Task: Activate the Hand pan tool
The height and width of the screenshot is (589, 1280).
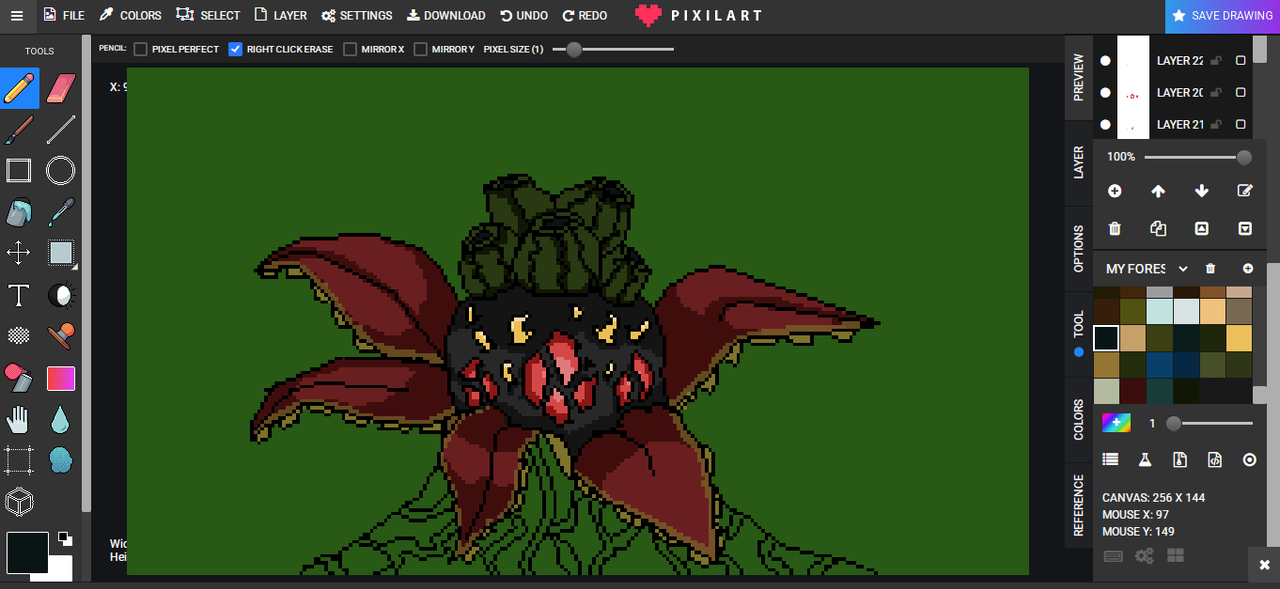Action: coord(19,419)
